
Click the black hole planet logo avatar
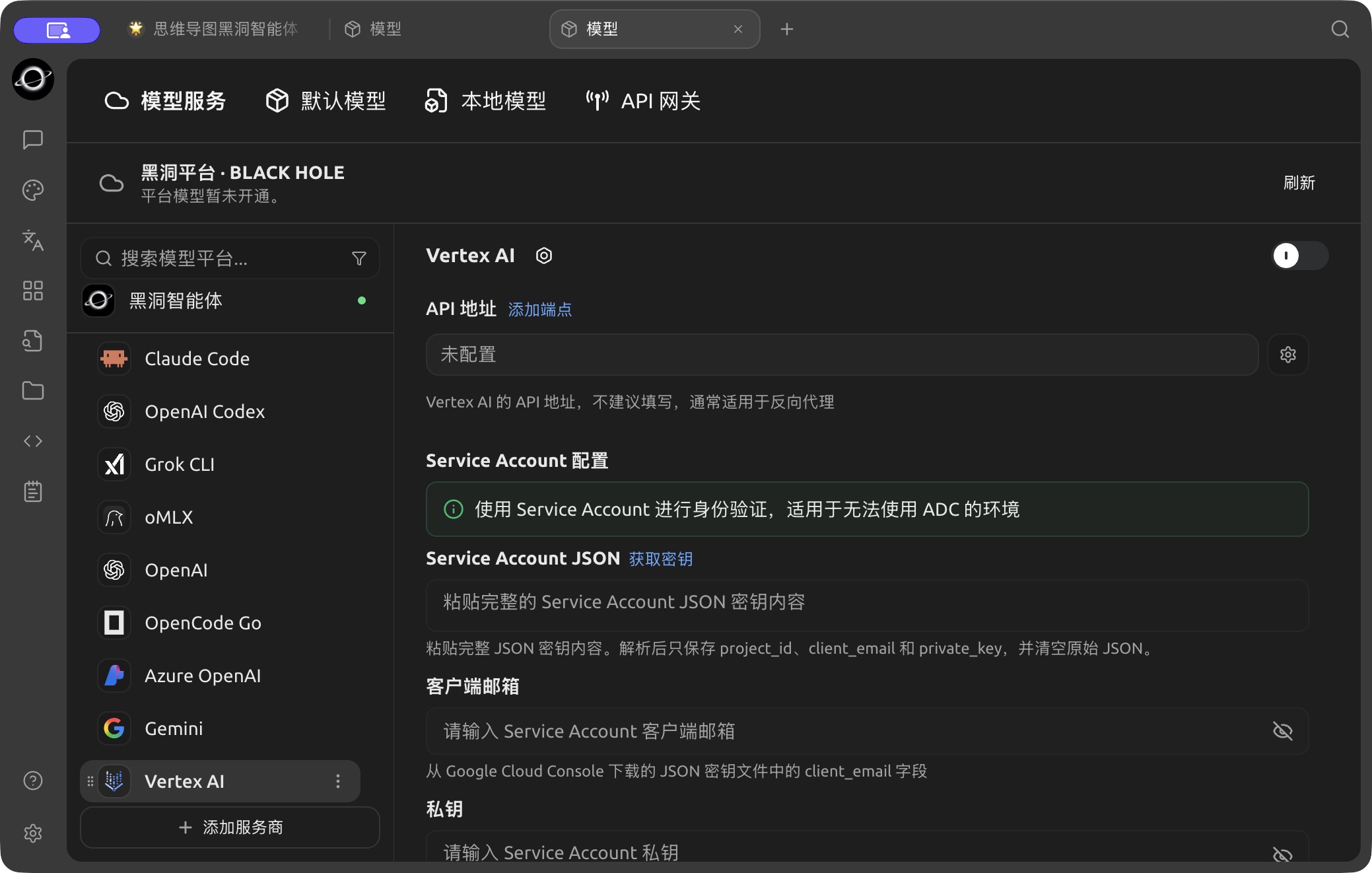[x=33, y=79]
